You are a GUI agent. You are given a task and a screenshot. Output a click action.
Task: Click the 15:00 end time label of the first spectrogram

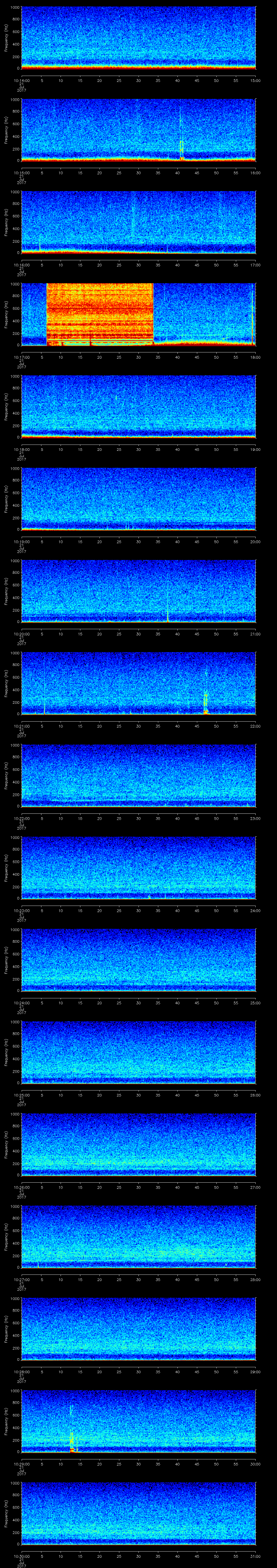coord(256,80)
